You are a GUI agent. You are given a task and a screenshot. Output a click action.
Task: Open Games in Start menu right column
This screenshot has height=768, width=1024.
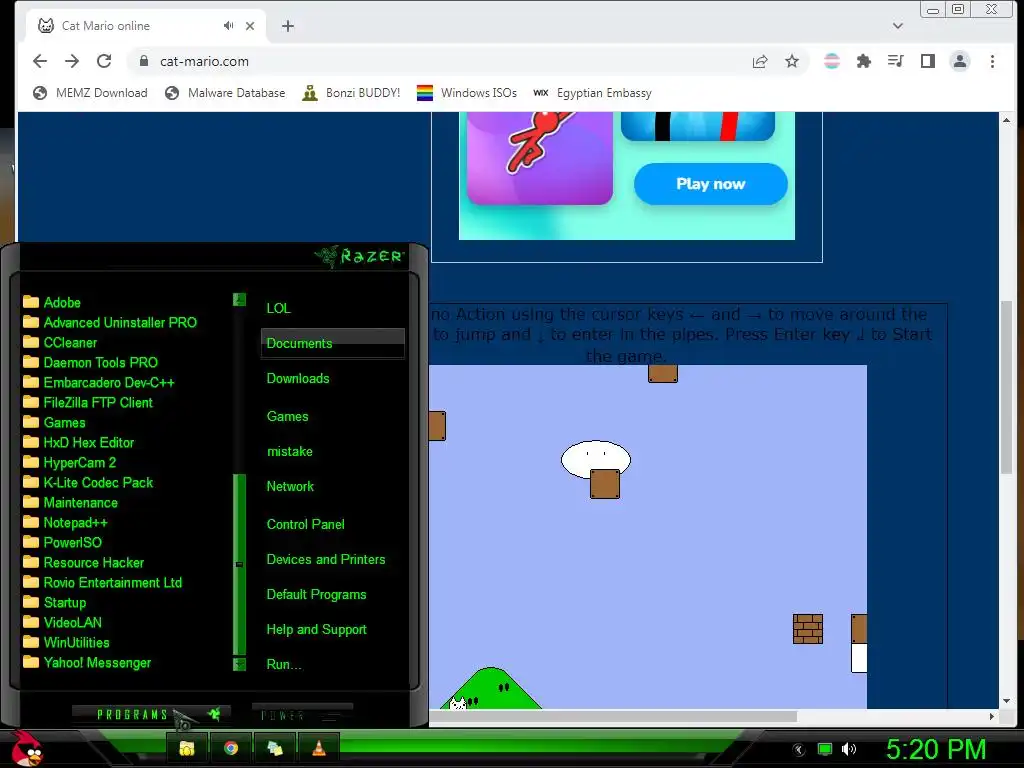[287, 417]
